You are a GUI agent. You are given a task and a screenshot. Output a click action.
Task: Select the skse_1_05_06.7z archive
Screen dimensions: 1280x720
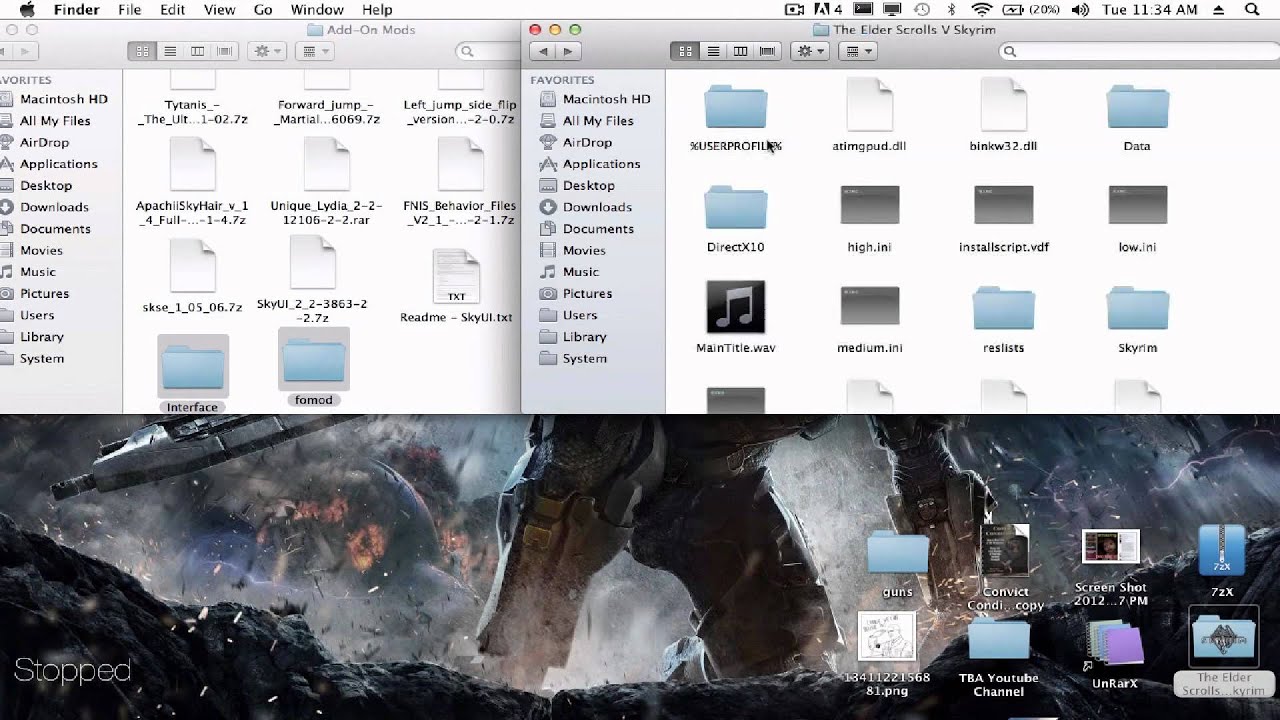point(192,265)
